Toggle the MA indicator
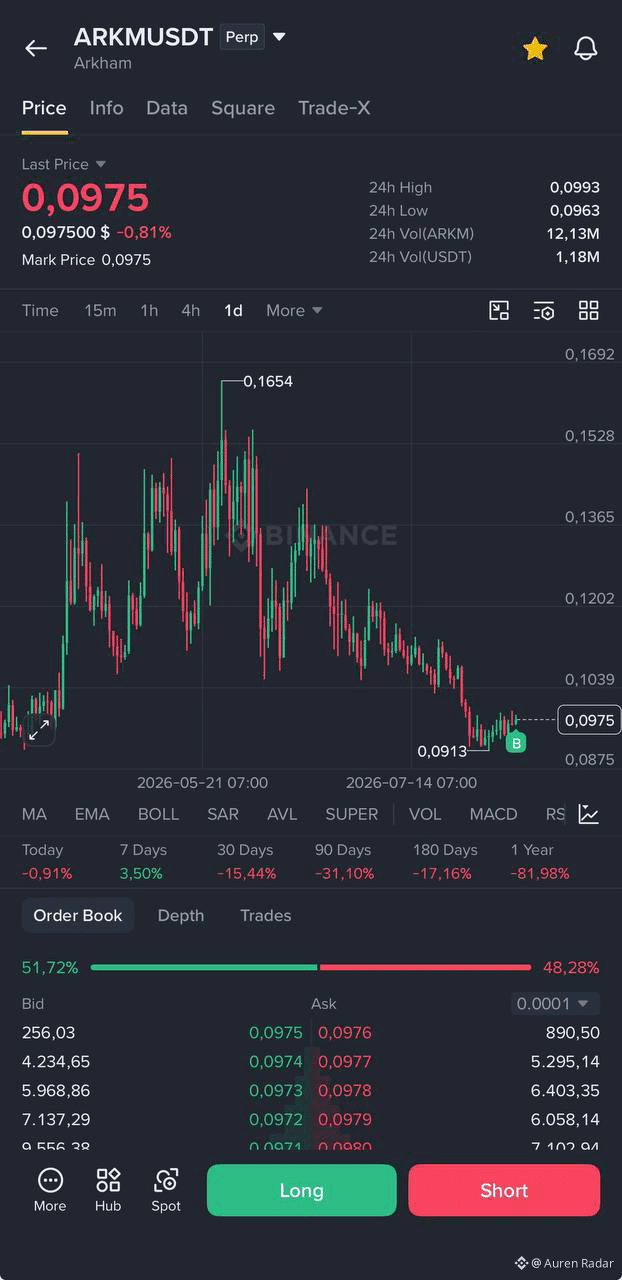 34,814
